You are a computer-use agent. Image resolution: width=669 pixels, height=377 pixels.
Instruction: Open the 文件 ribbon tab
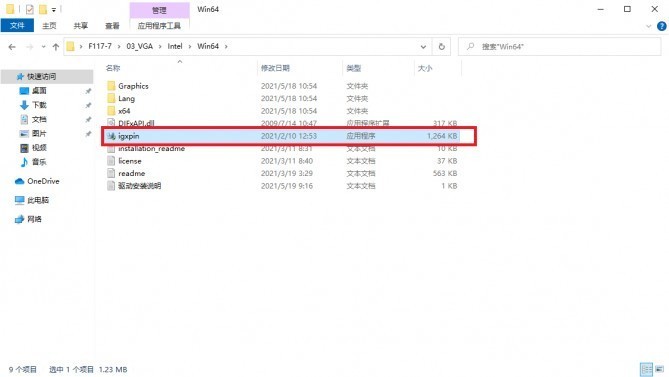(17, 26)
